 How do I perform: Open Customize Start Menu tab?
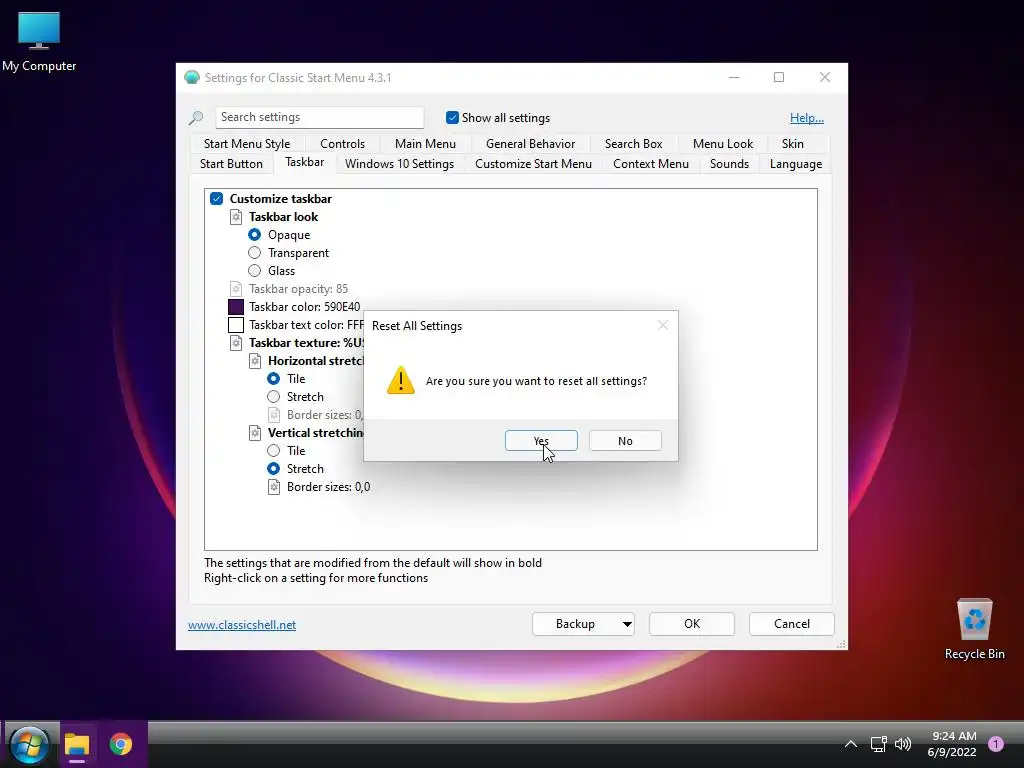pos(534,164)
